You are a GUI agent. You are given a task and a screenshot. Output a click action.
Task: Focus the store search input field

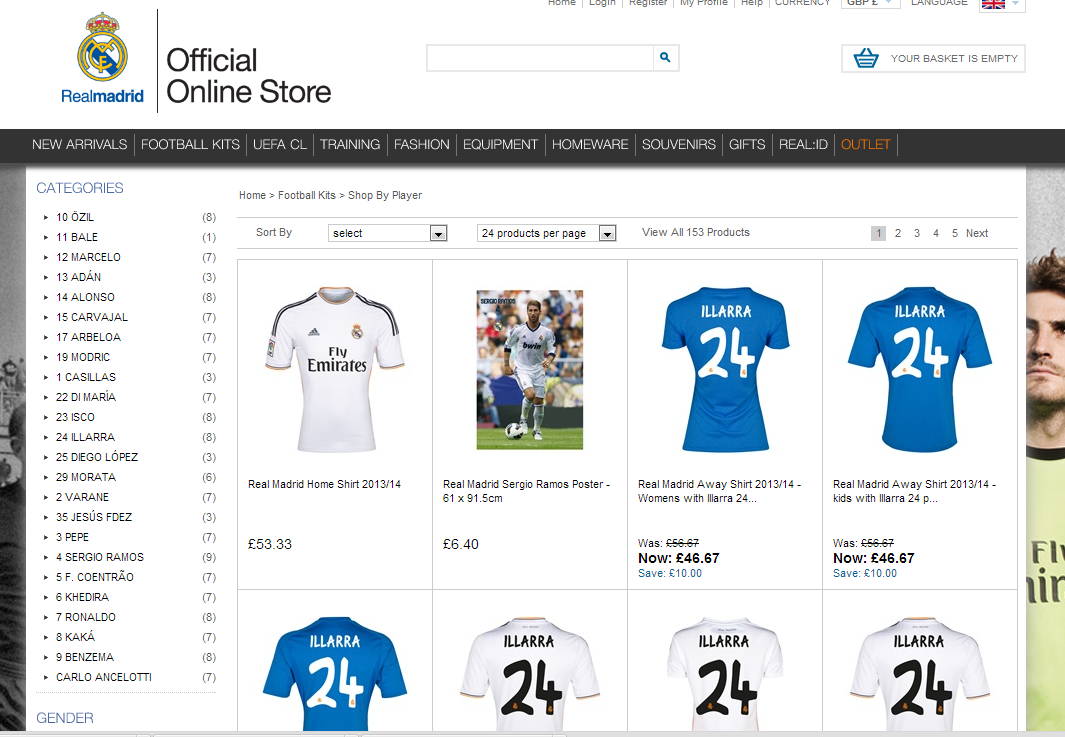tap(540, 58)
